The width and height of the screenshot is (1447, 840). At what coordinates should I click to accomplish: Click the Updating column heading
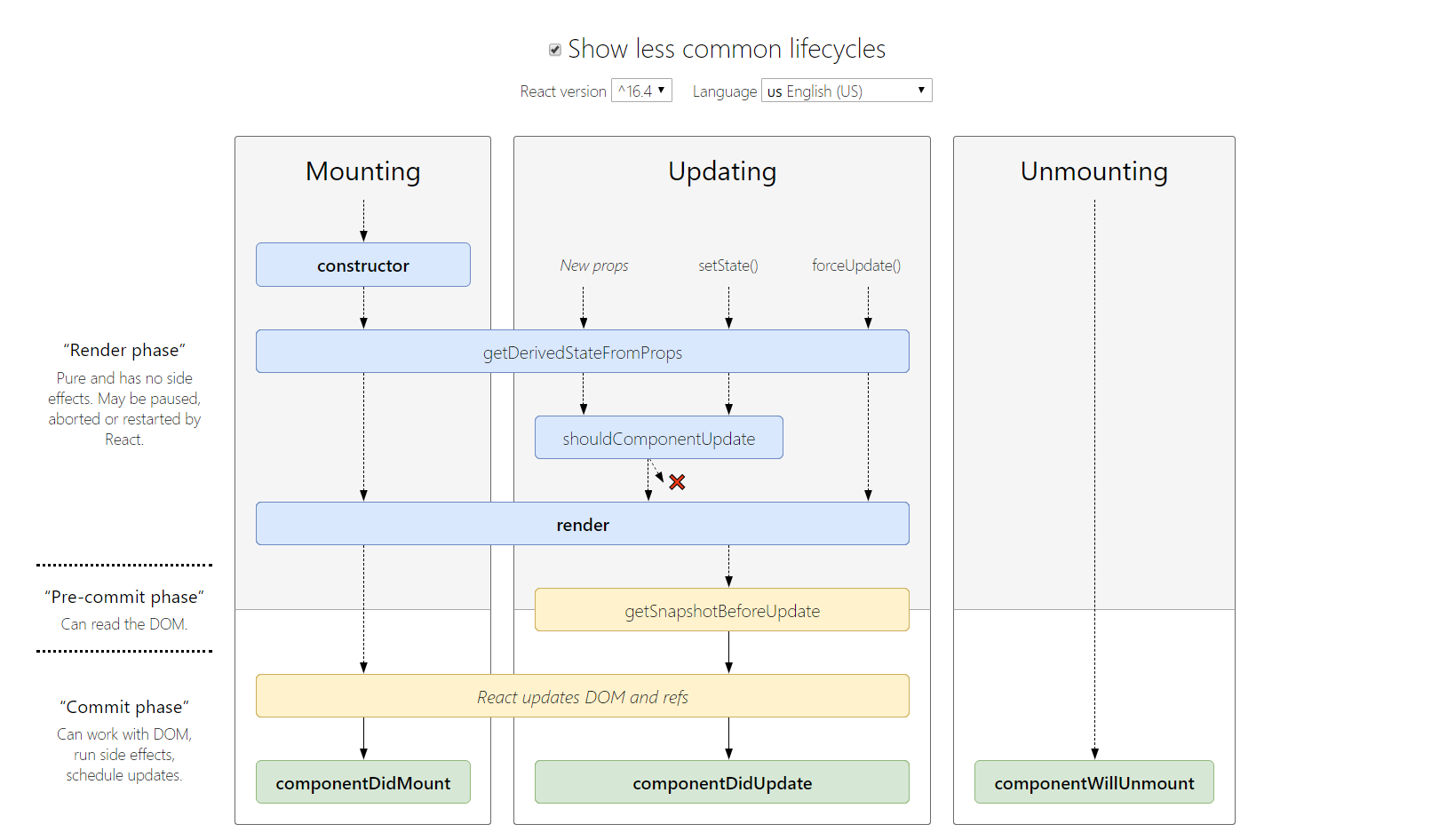click(721, 171)
